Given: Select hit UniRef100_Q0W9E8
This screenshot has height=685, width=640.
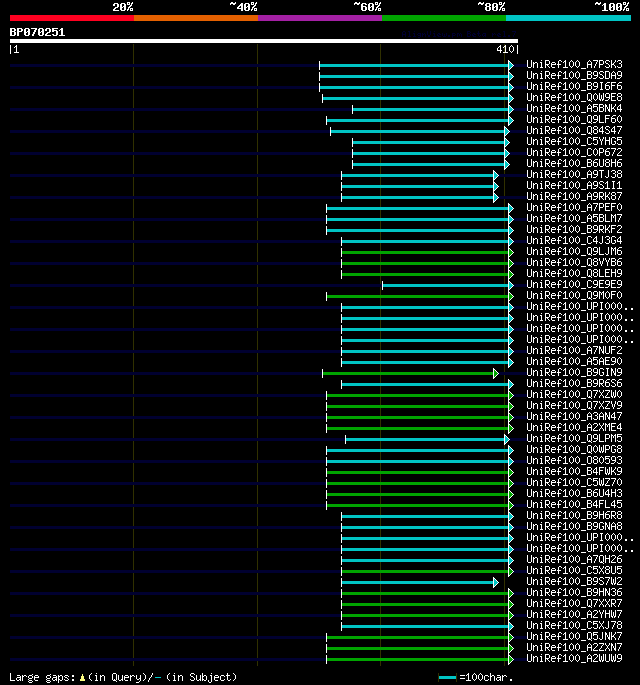Looking at the screenshot, I should (x=574, y=97).
